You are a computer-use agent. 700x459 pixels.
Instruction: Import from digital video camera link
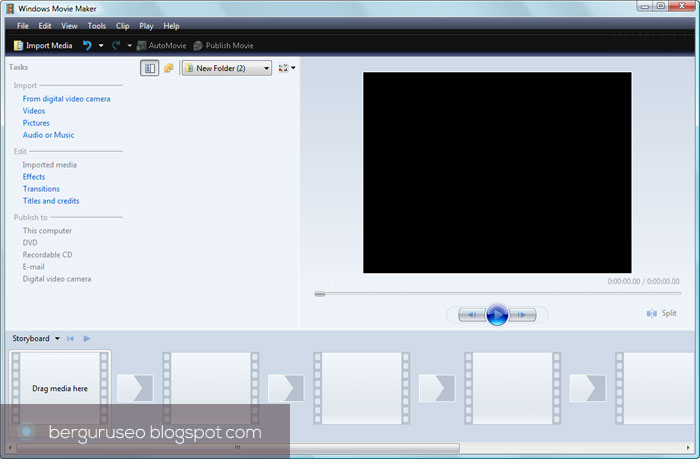[67, 99]
